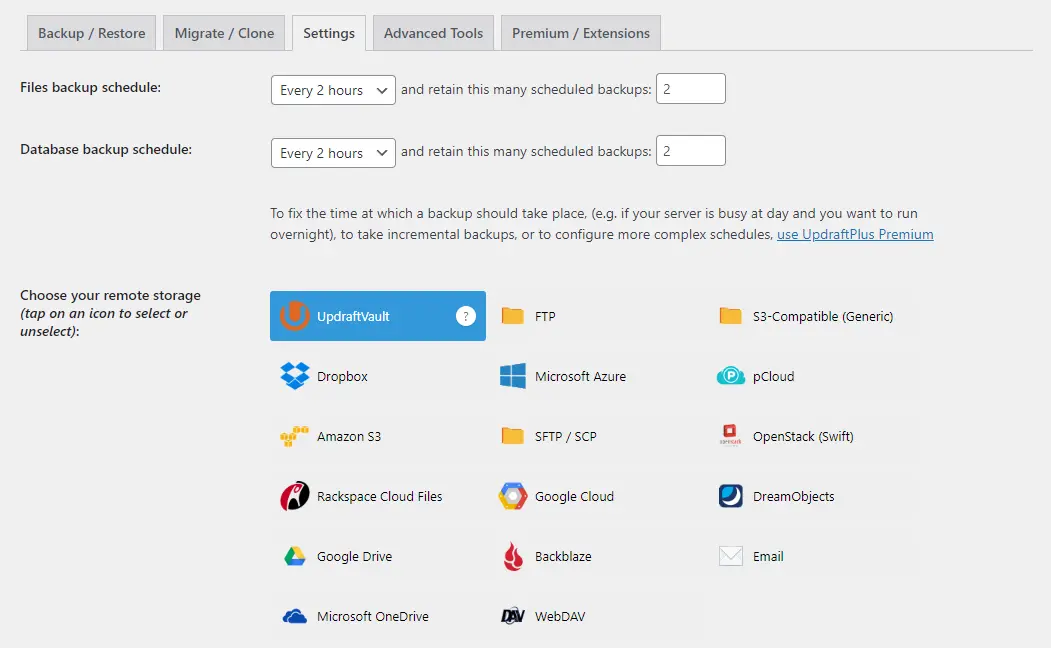This screenshot has width=1051, height=648.
Task: Select the Amazon S3 icon
Action: coord(294,436)
